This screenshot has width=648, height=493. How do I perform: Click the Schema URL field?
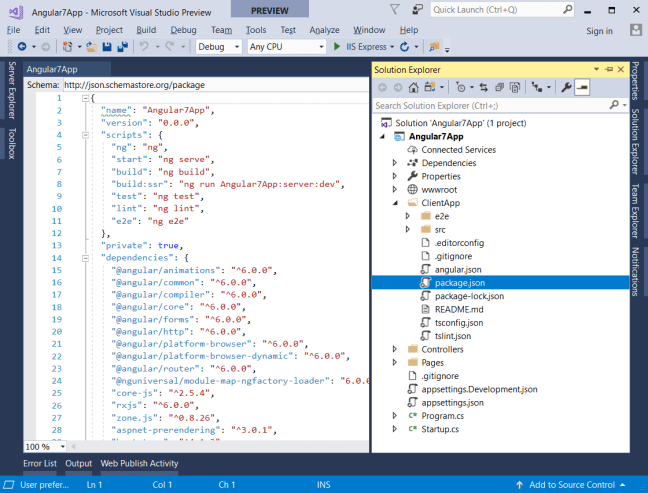[x=216, y=85]
